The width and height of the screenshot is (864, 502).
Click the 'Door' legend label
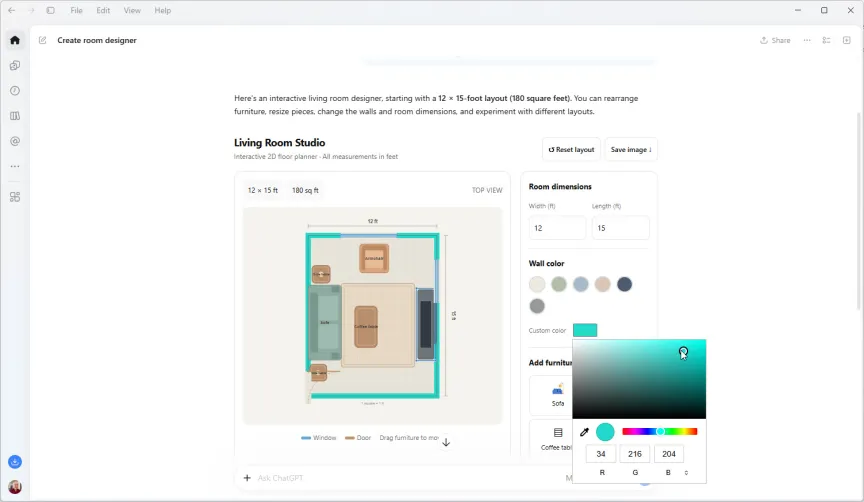[364, 438]
